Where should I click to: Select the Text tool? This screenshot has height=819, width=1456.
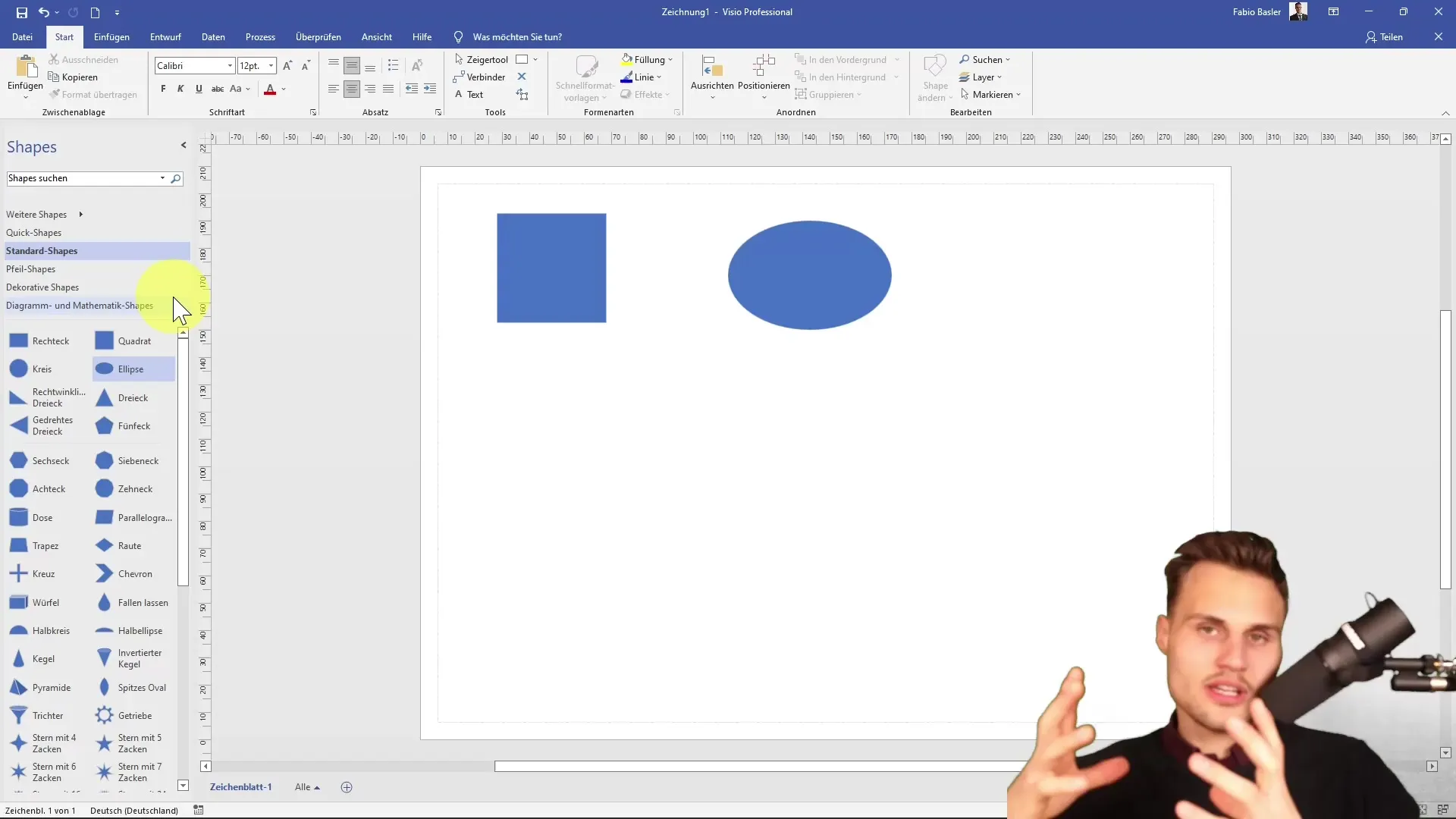click(469, 94)
